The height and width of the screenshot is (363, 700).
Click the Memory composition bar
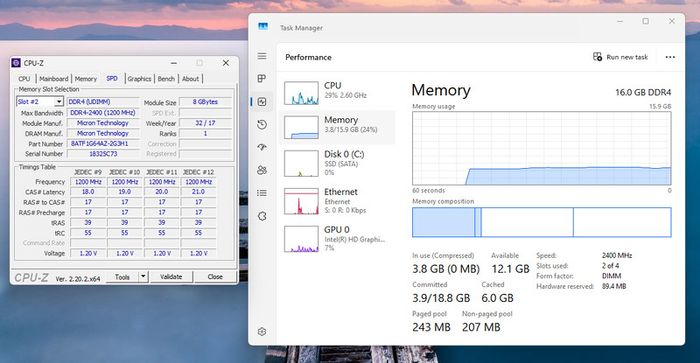click(x=542, y=222)
